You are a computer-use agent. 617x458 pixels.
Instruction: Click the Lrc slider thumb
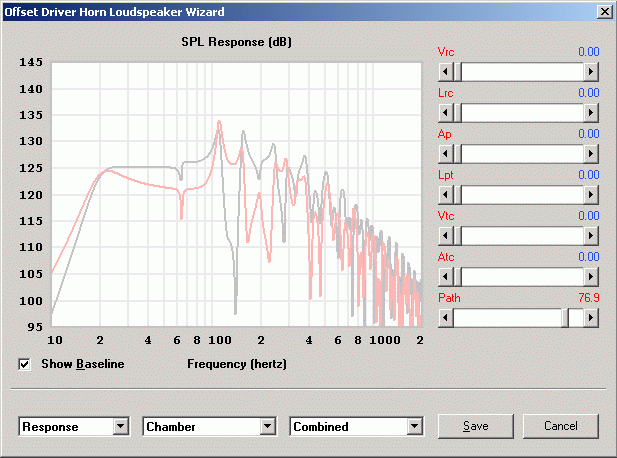(x=457, y=113)
